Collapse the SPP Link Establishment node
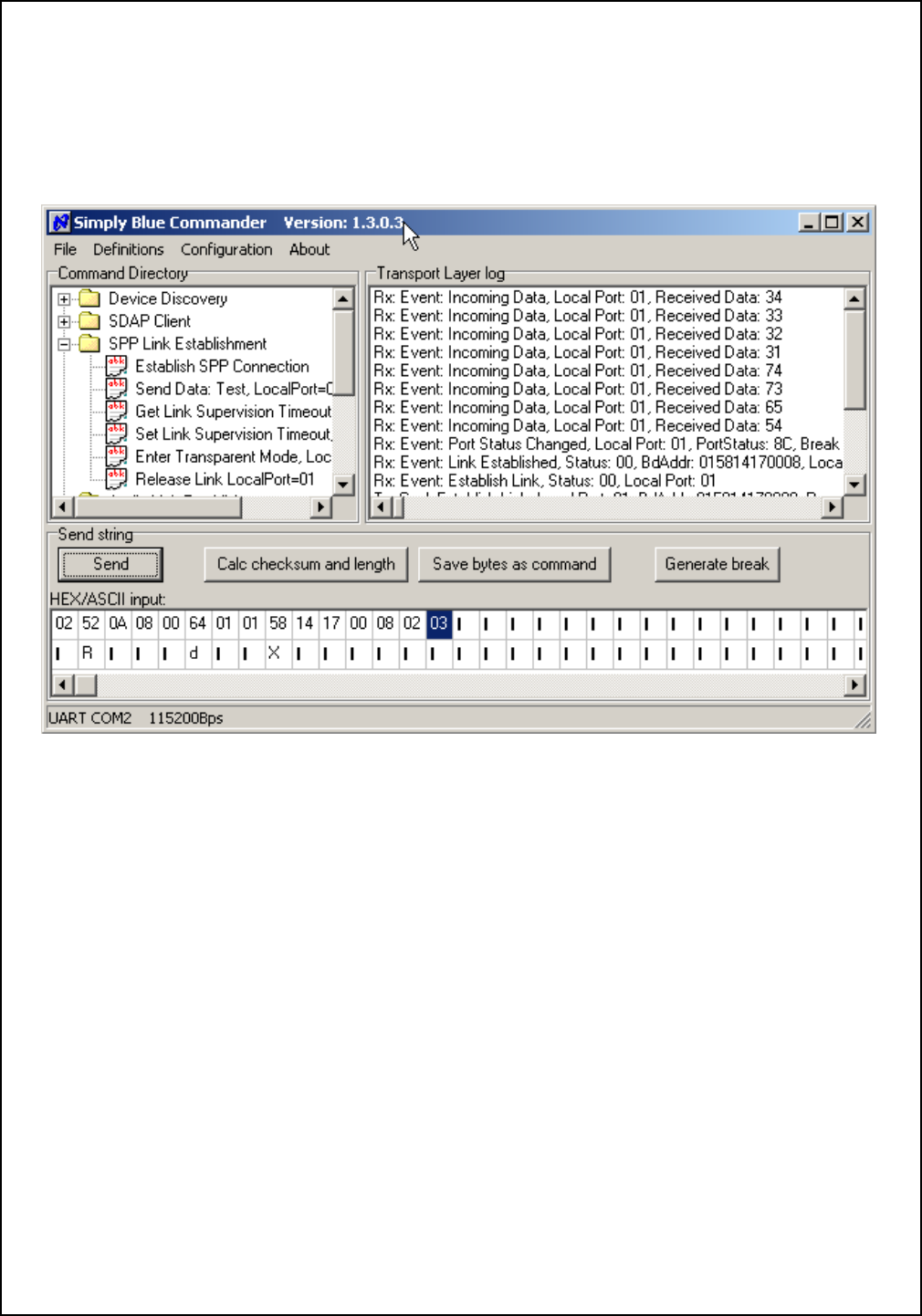922x1316 pixels. click(64, 344)
